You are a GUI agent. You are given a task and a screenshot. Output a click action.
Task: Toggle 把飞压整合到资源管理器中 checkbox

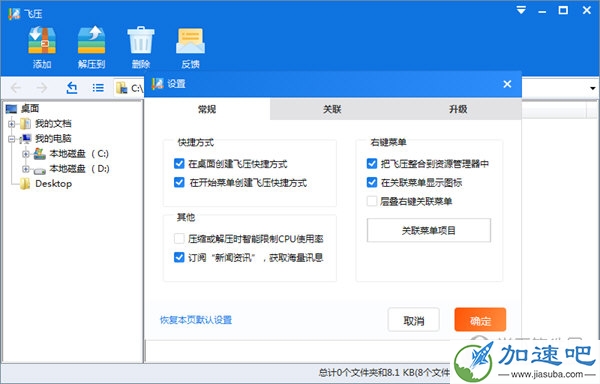372,164
